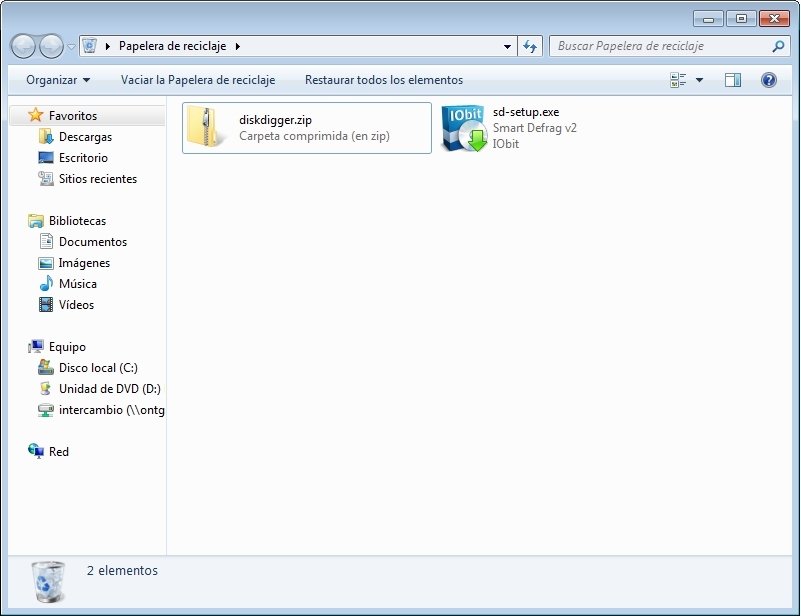Refresh the Papelera de reciclaje view
Image resolution: width=801 pixels, height=616 pixels.
pos(530,46)
